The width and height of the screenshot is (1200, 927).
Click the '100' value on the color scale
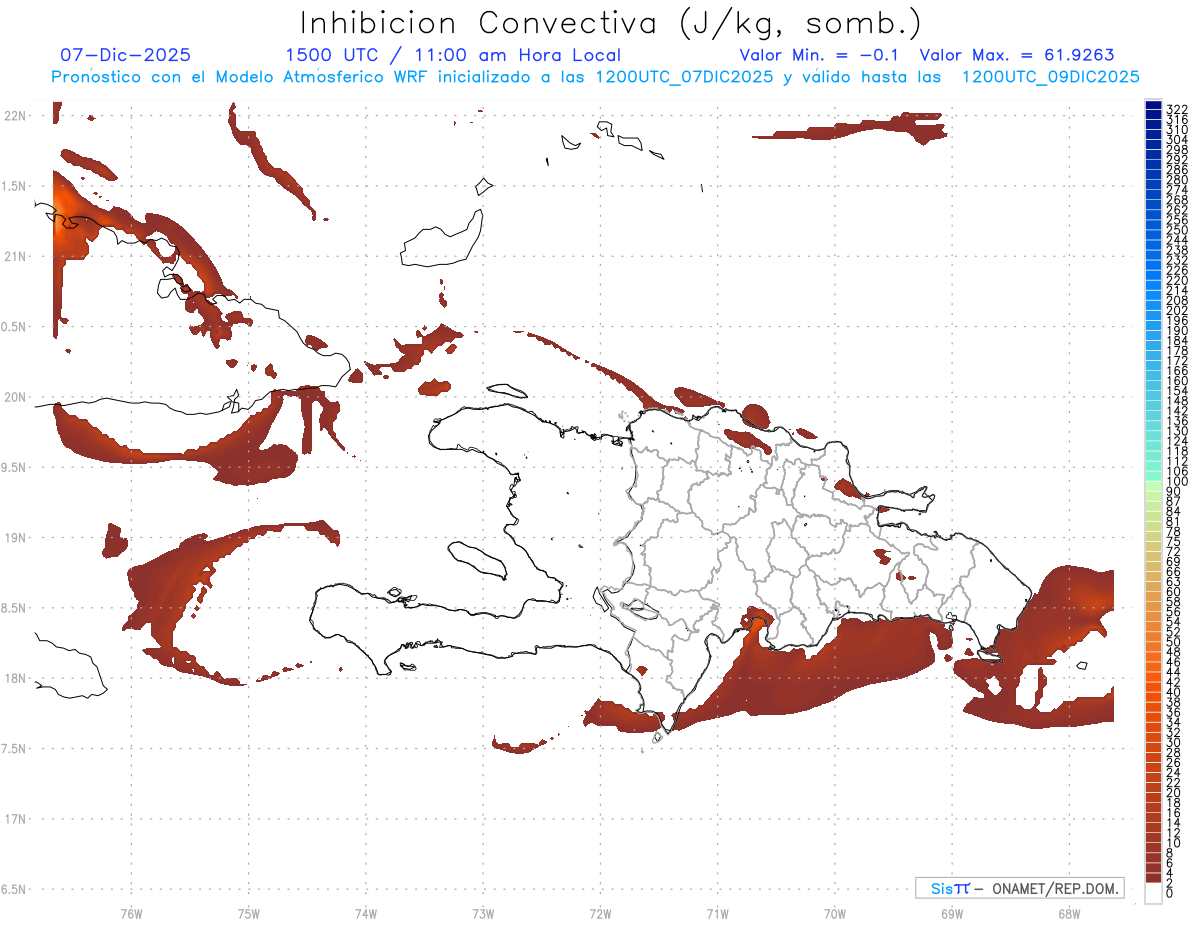pyautogui.click(x=1177, y=482)
